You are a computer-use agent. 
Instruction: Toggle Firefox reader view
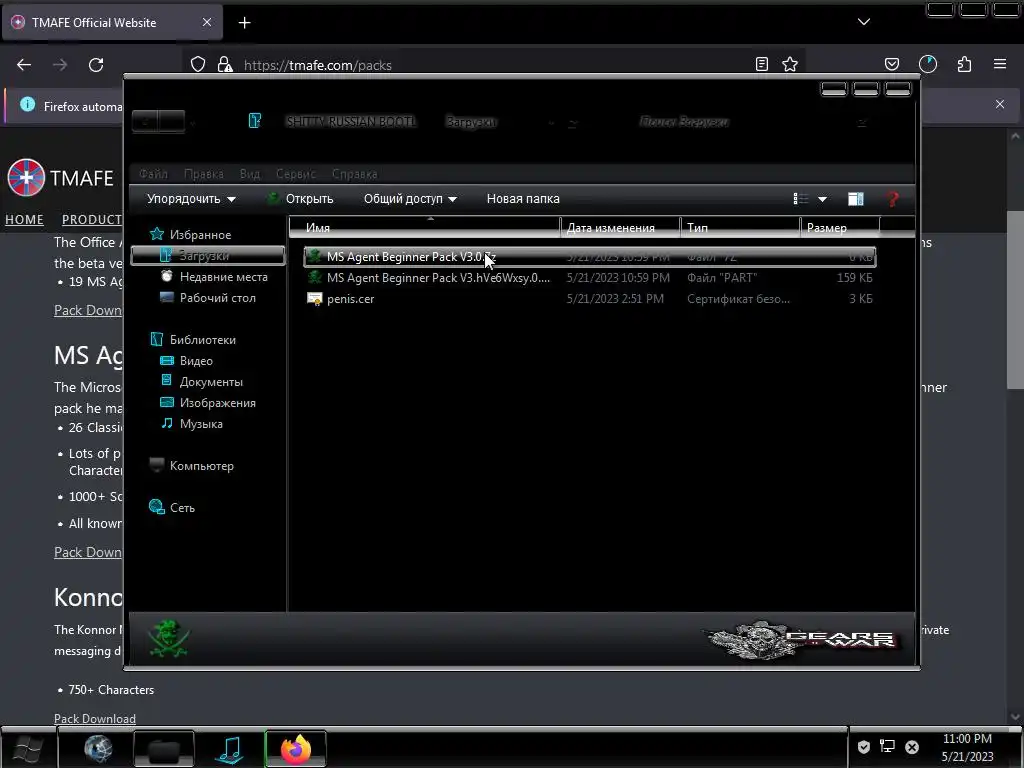point(761,64)
